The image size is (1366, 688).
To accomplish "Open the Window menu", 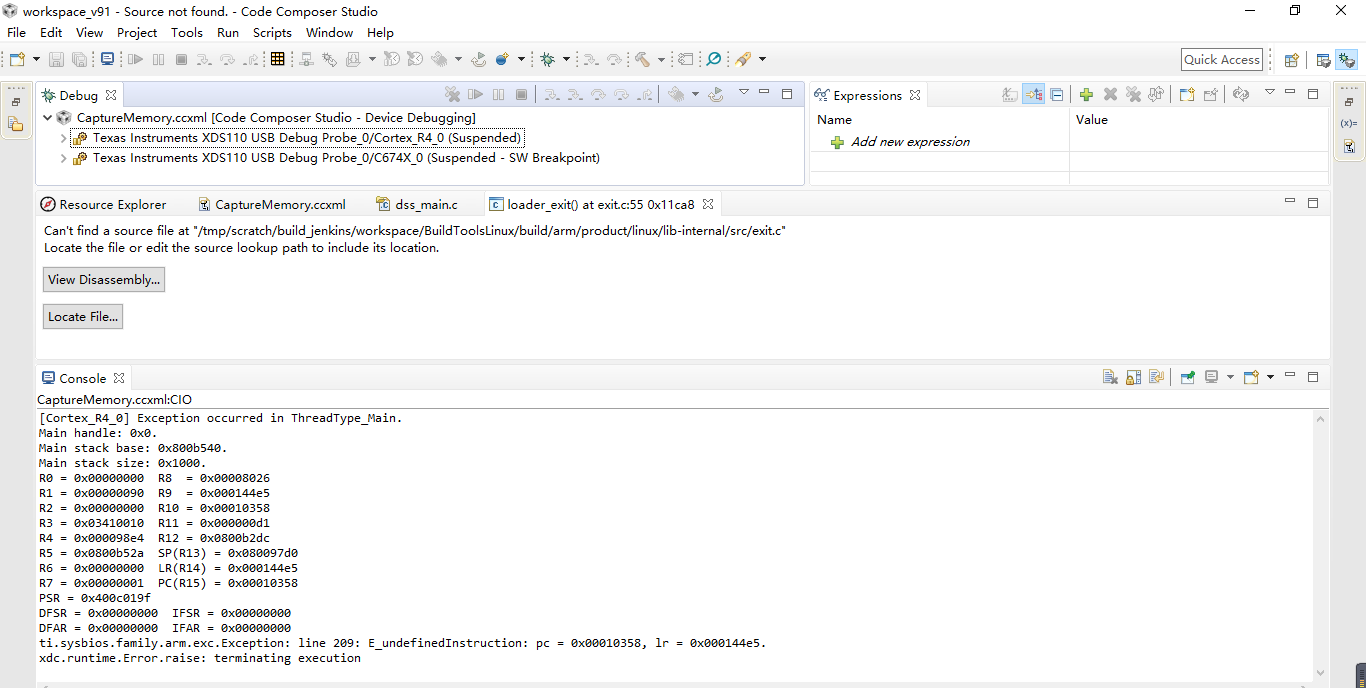I will coord(329,32).
